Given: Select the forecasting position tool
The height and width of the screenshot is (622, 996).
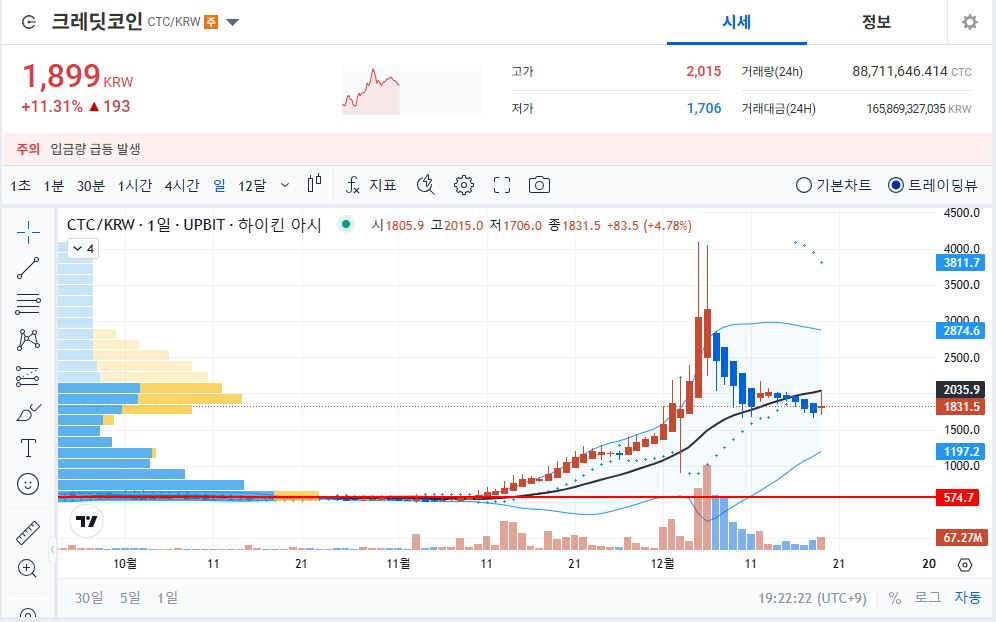Looking at the screenshot, I should (x=28, y=376).
